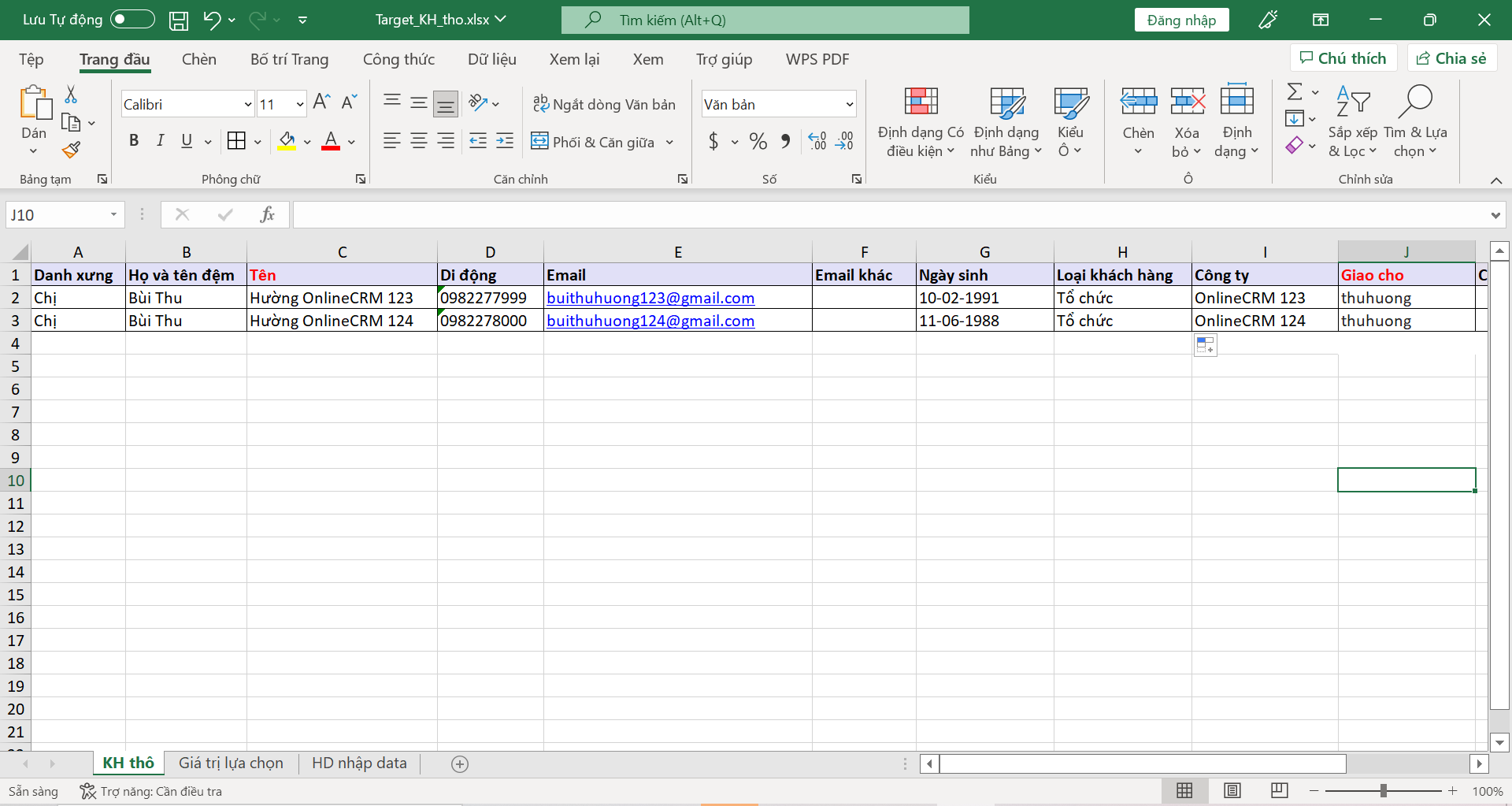Click the Chú thích comments button

(1343, 58)
